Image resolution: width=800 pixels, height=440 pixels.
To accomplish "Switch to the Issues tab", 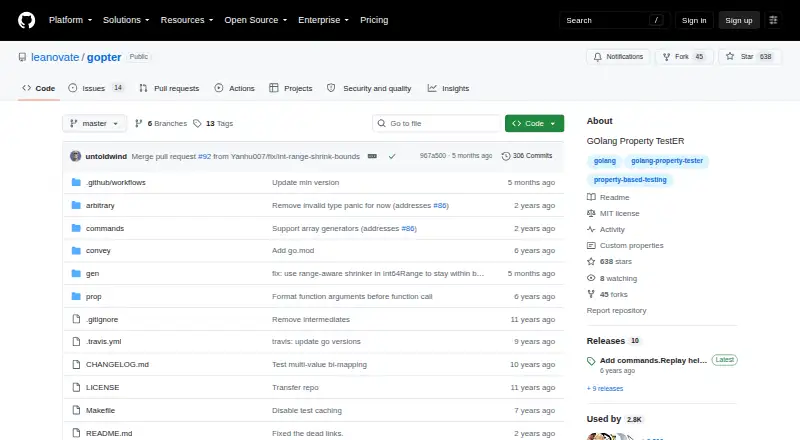I will [x=96, y=88].
